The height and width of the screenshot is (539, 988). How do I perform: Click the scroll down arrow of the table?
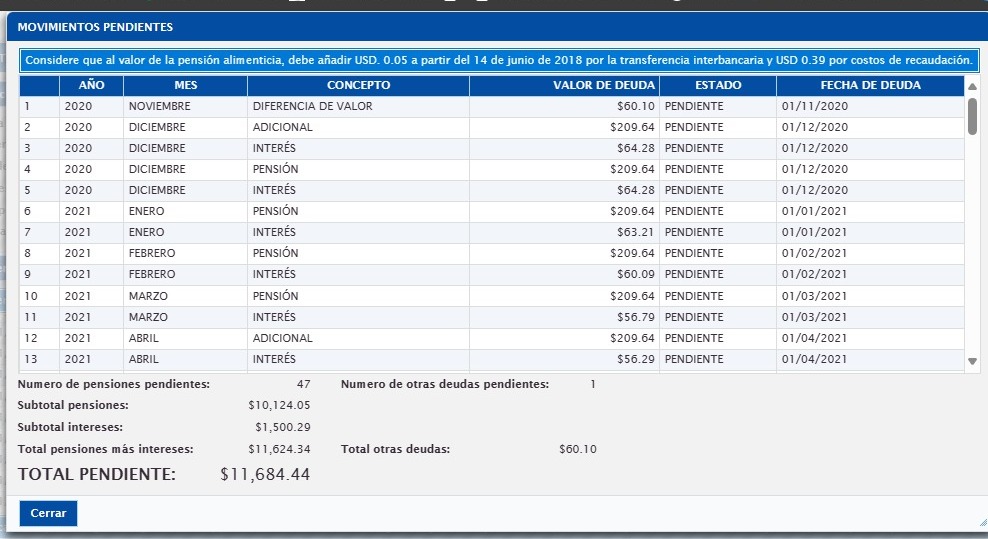click(x=972, y=361)
